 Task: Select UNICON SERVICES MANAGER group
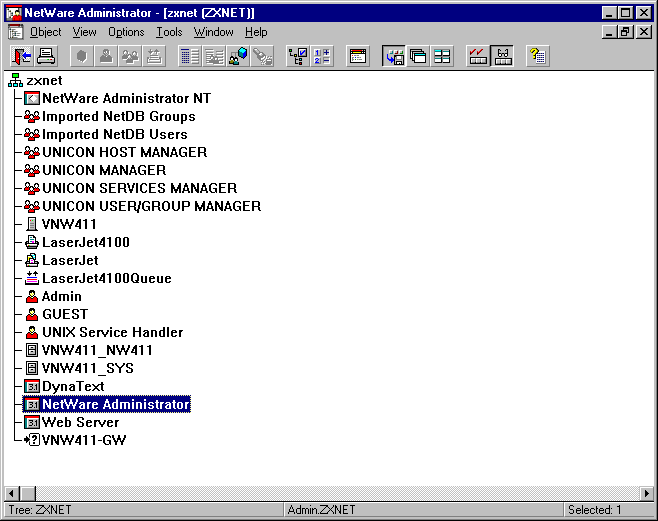140,188
